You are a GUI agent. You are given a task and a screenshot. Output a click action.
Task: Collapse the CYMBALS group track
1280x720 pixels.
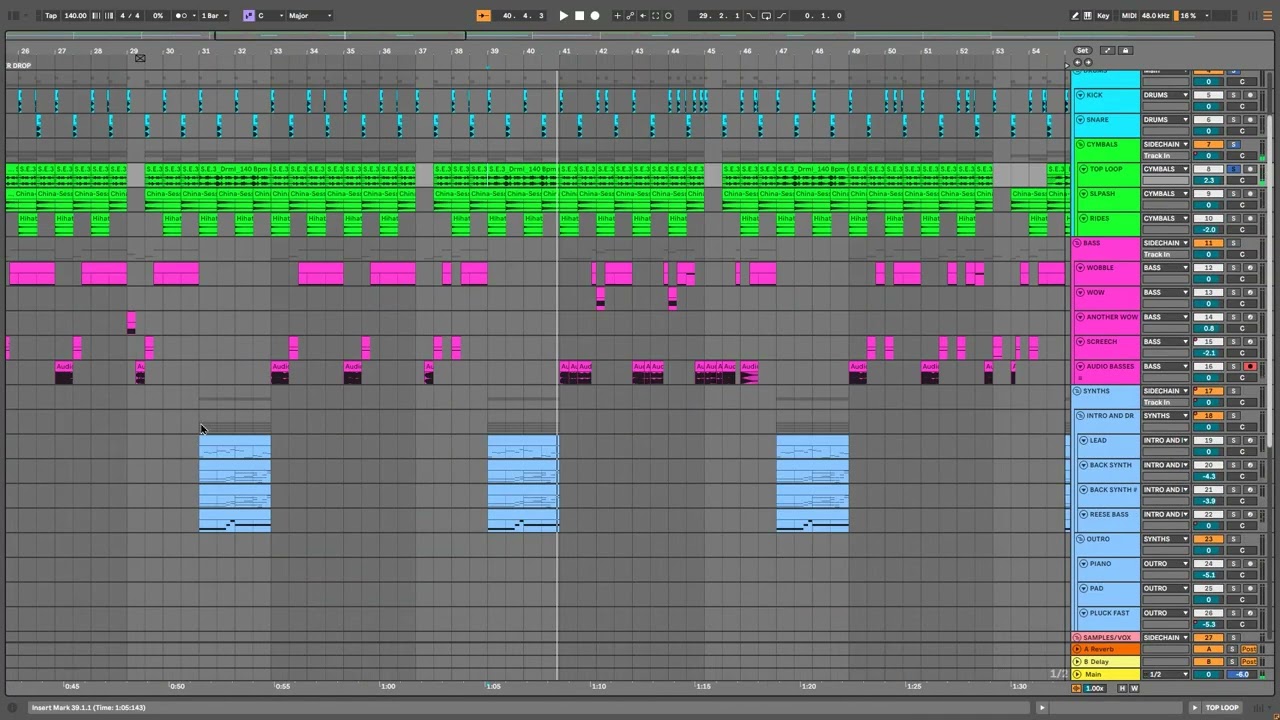click(x=1080, y=144)
